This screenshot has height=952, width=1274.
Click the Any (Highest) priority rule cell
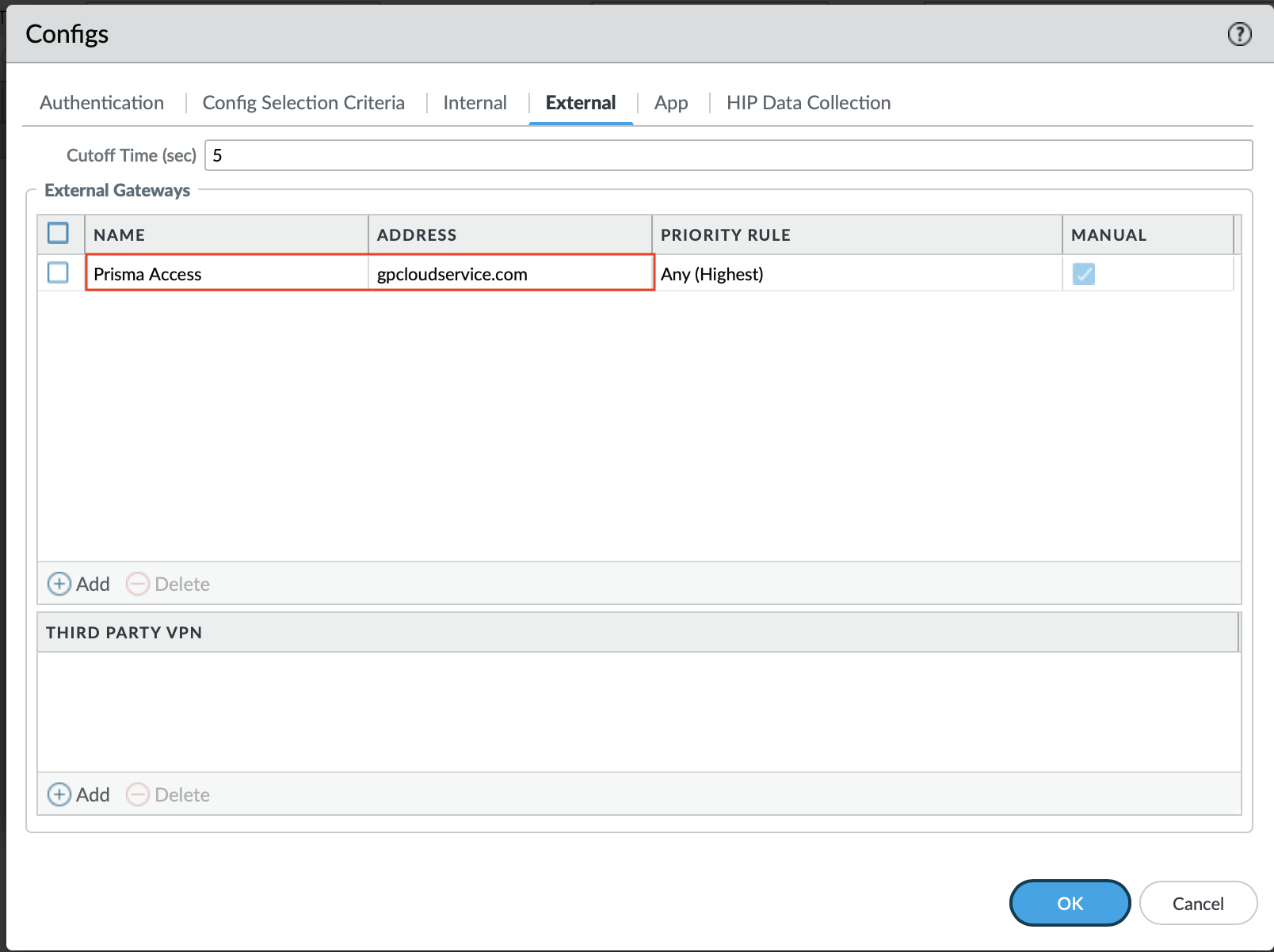(711, 274)
